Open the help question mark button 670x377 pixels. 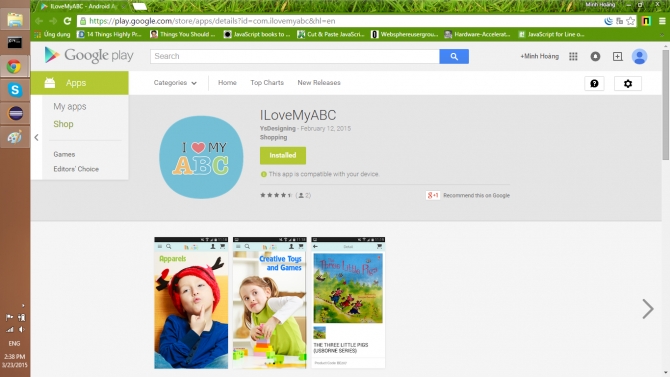tap(594, 83)
